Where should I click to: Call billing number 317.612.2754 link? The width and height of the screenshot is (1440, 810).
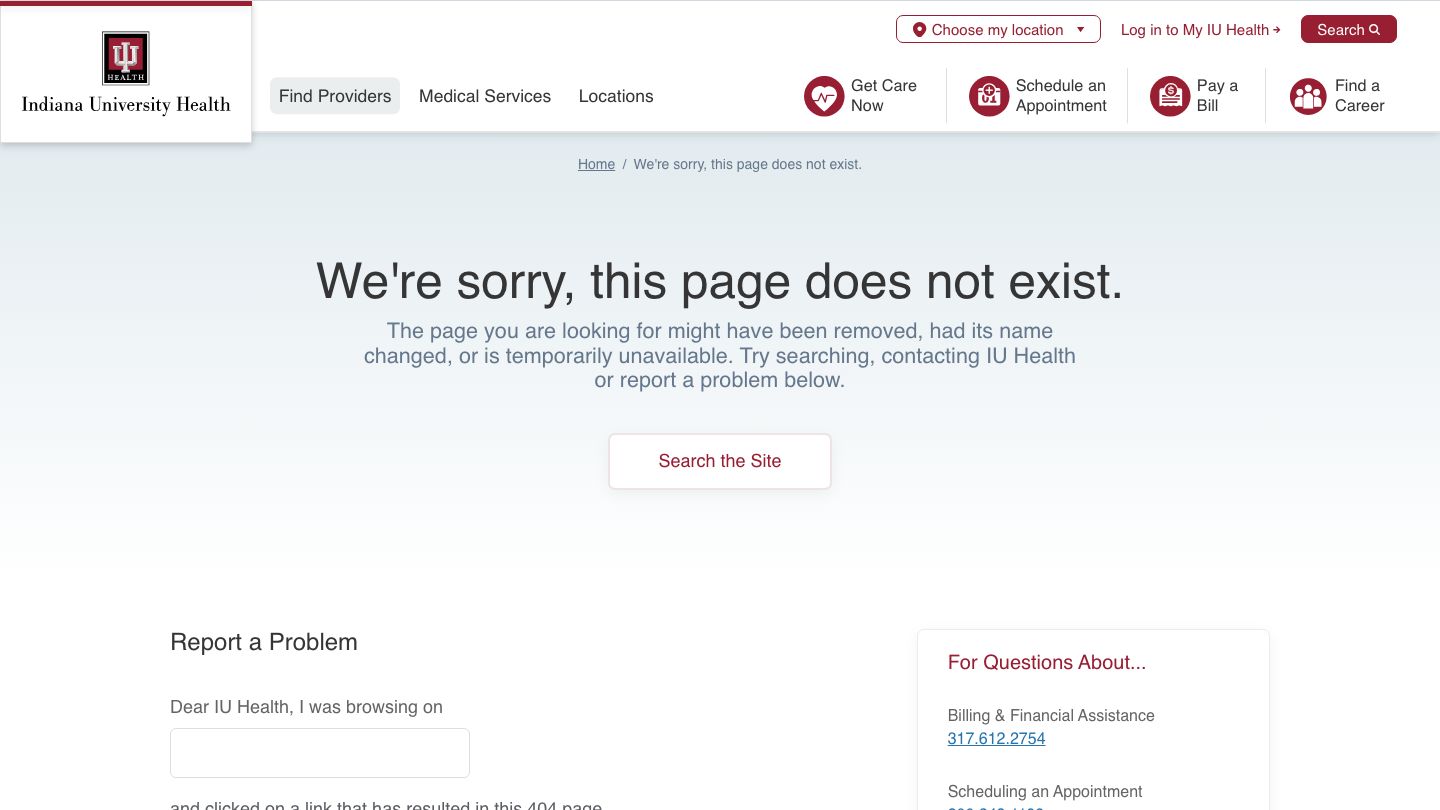click(996, 739)
